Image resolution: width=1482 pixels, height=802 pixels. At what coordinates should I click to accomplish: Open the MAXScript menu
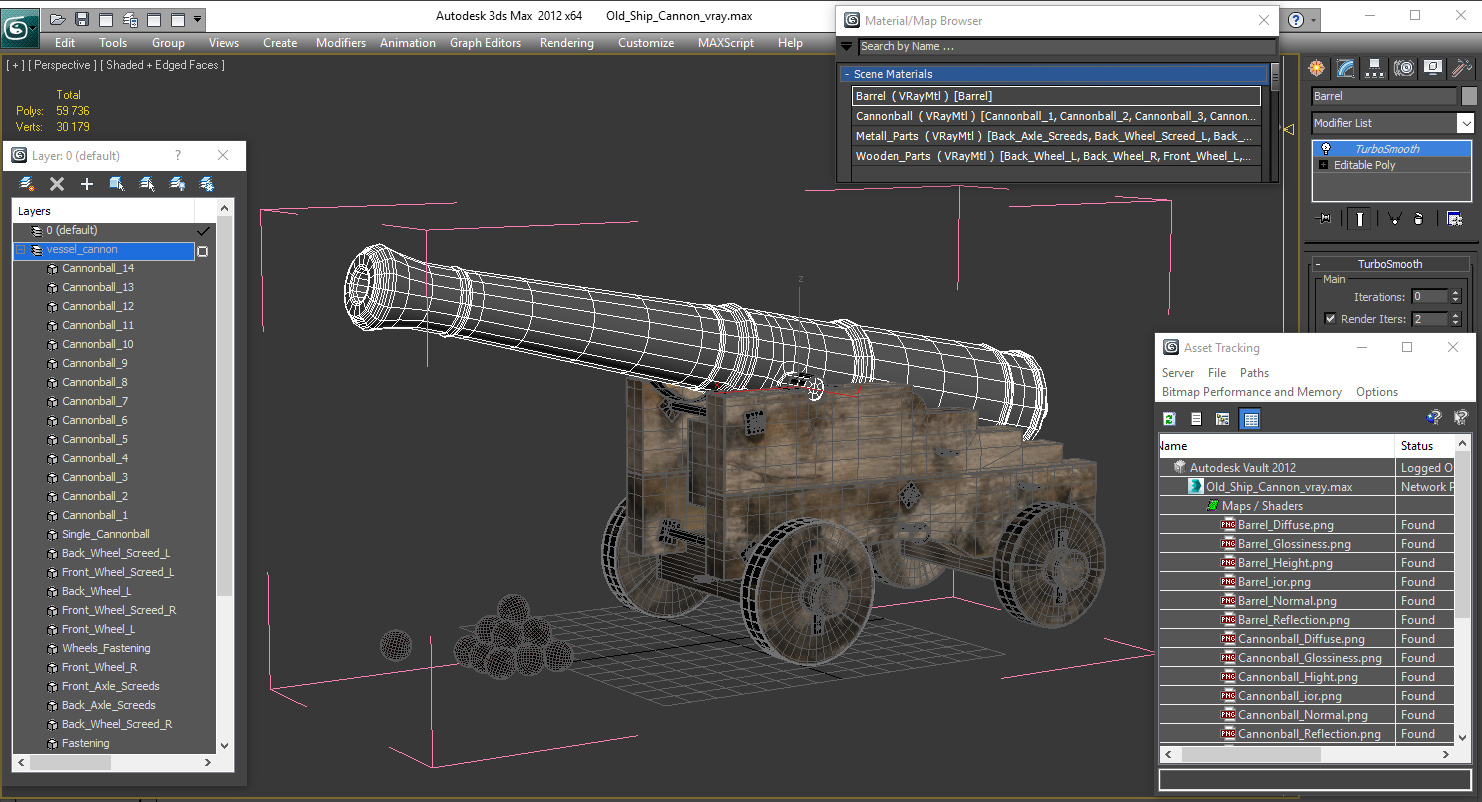point(726,43)
